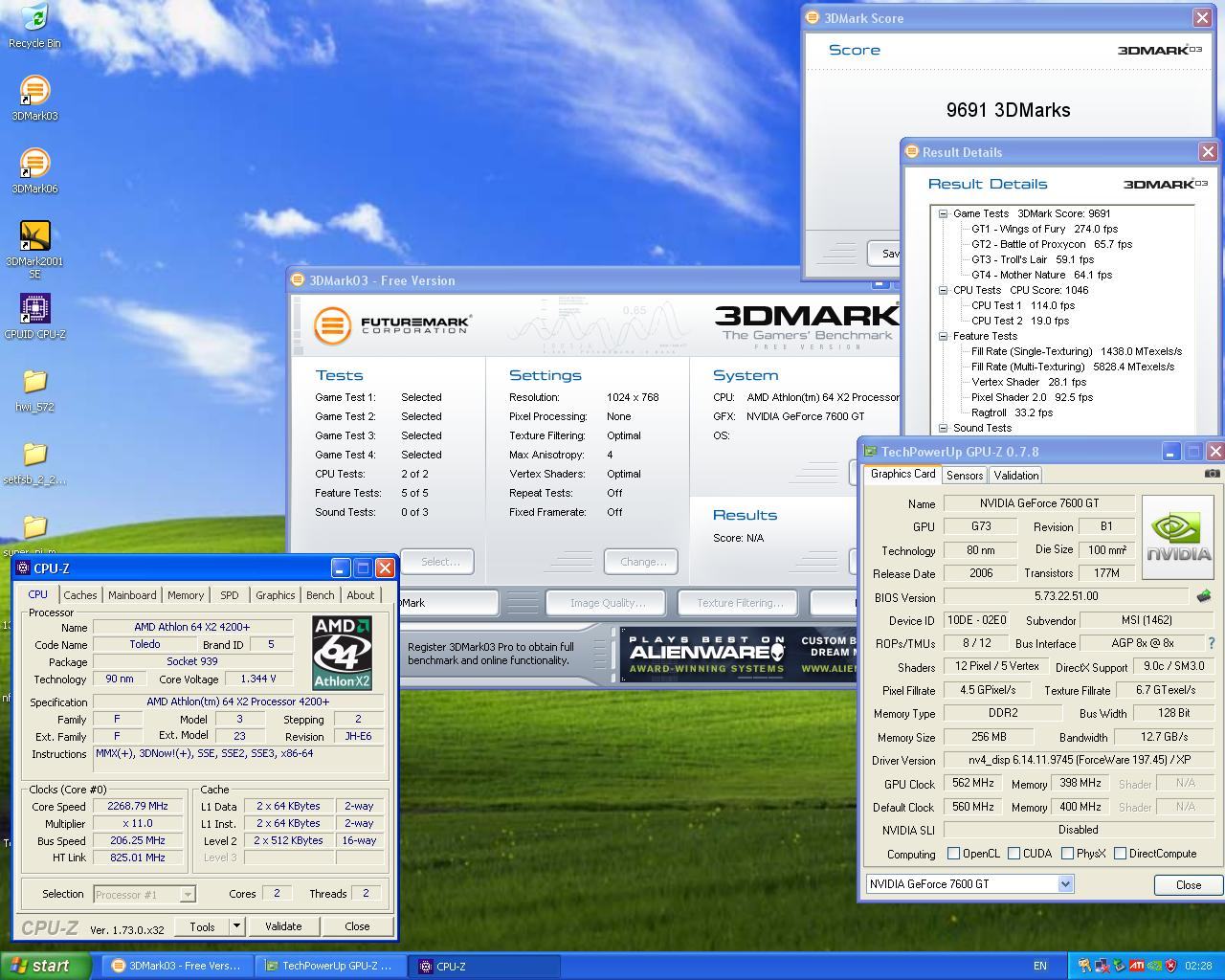The image size is (1225, 980).
Task: Launch the 3DMark03 desktop shortcut
Action: tap(34, 99)
